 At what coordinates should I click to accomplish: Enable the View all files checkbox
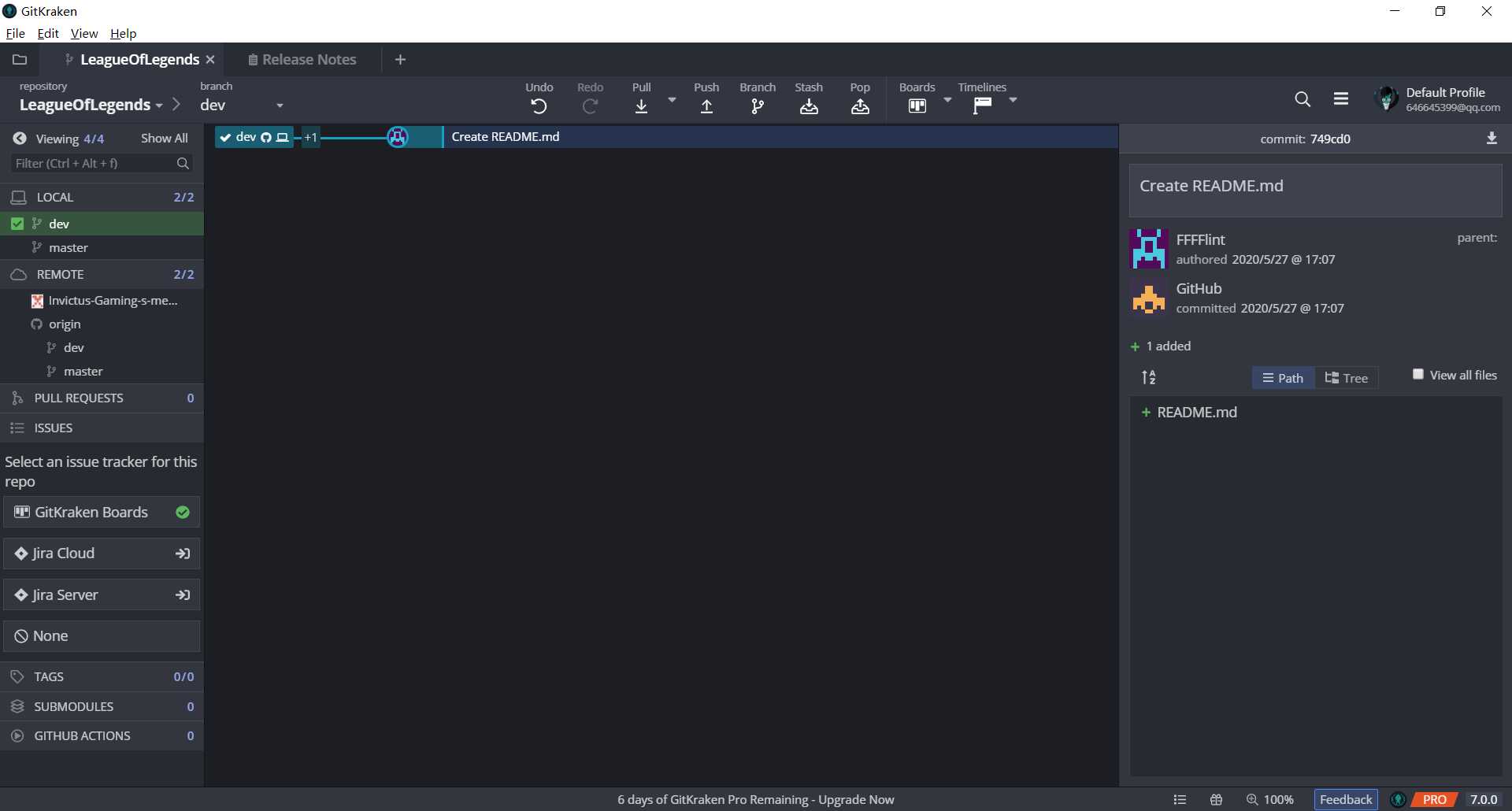[x=1418, y=375]
